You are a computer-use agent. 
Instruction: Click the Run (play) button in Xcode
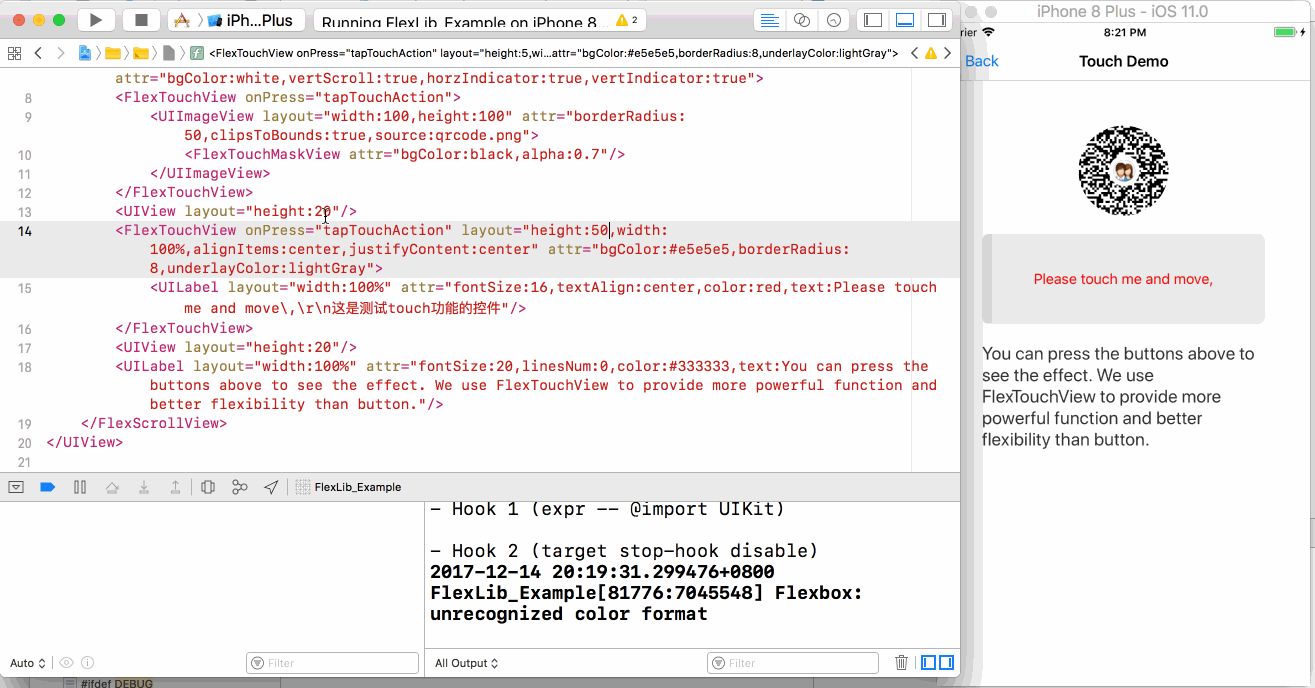[96, 20]
